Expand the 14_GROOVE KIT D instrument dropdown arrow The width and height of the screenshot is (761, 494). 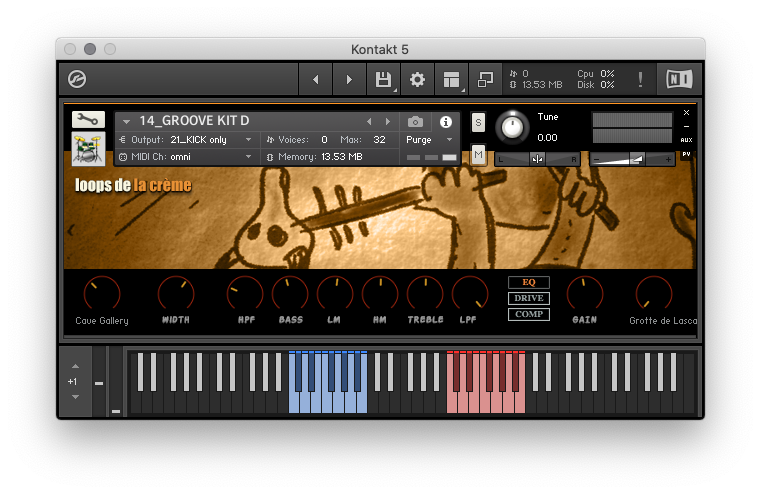click(126, 121)
